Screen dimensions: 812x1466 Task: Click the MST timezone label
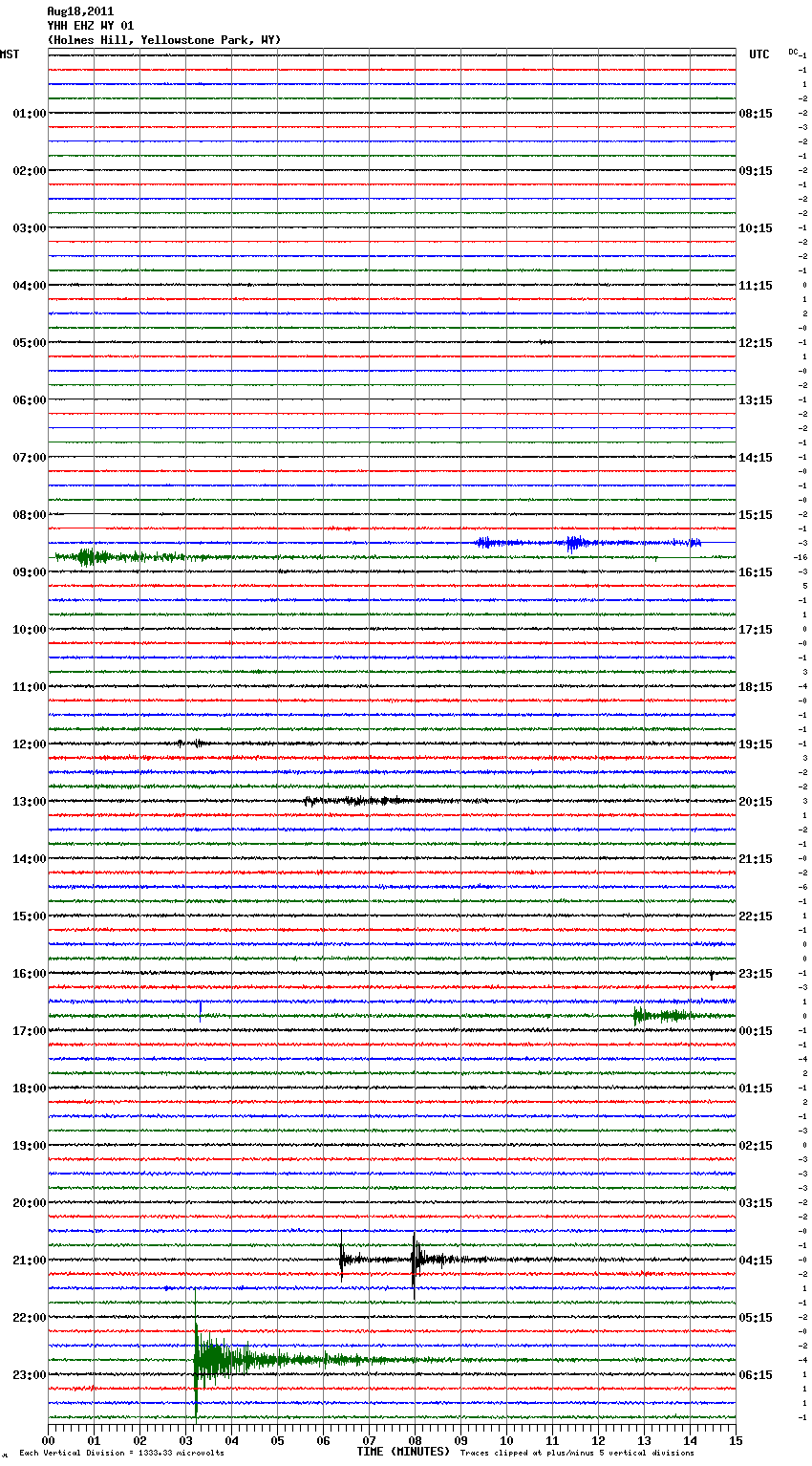(x=10, y=54)
